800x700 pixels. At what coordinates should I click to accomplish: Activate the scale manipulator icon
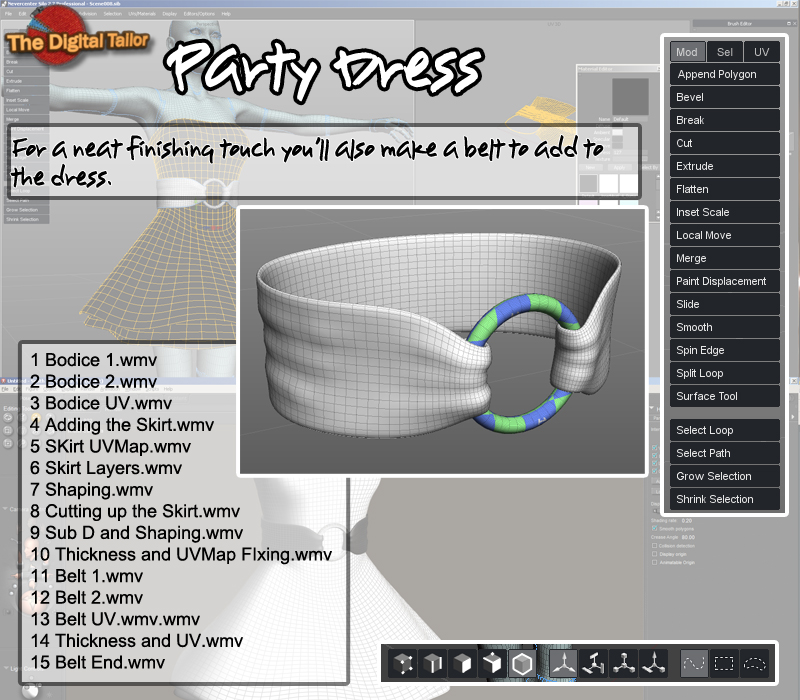(624, 663)
